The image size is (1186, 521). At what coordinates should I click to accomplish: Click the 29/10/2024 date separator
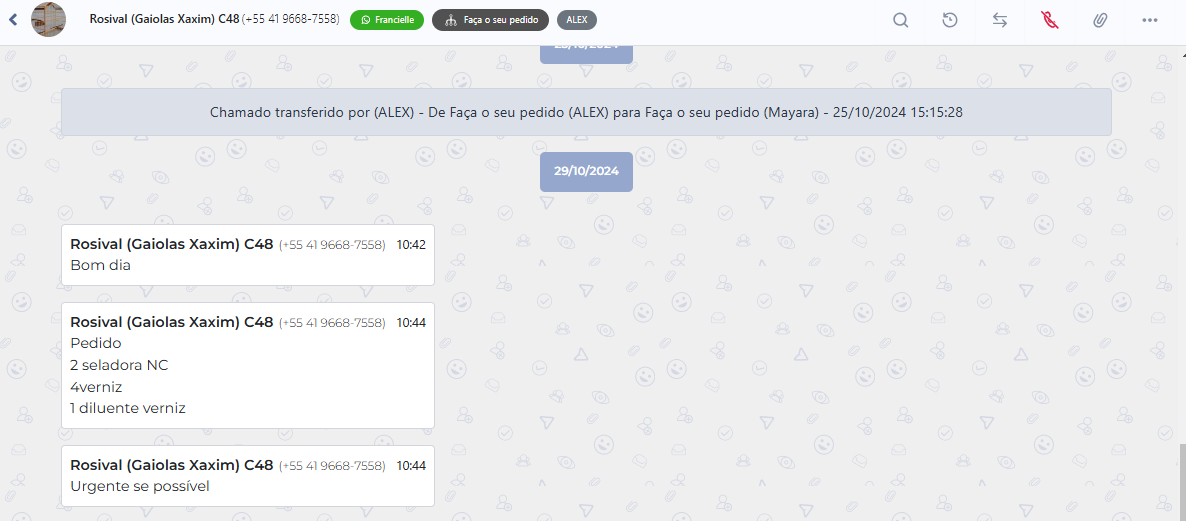pyautogui.click(x=586, y=171)
